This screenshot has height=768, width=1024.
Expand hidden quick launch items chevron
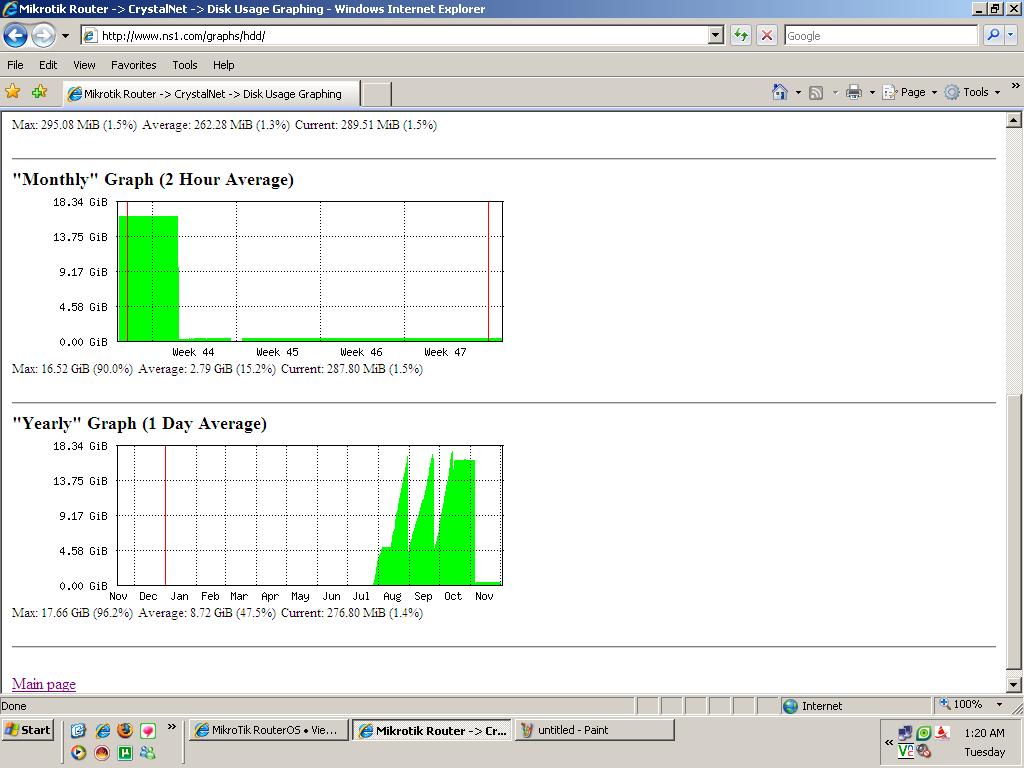pyautogui.click(x=172, y=726)
